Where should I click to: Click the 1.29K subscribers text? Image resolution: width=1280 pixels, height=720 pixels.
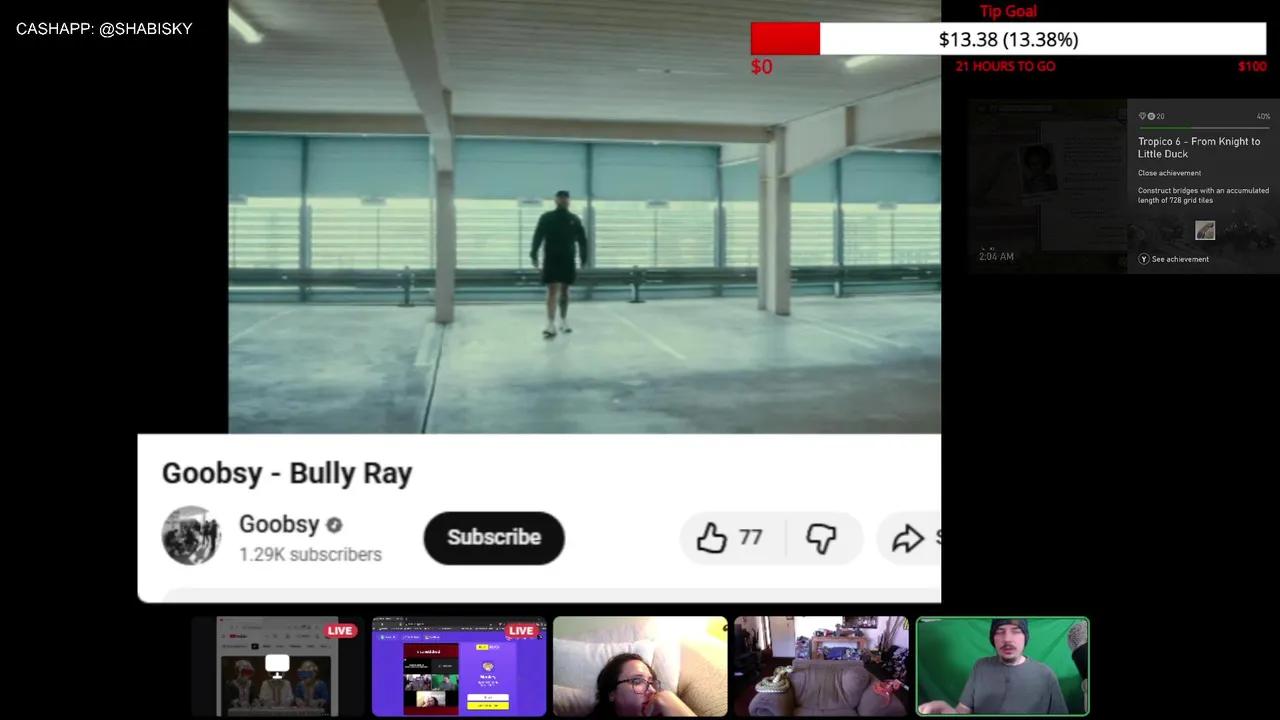point(310,554)
